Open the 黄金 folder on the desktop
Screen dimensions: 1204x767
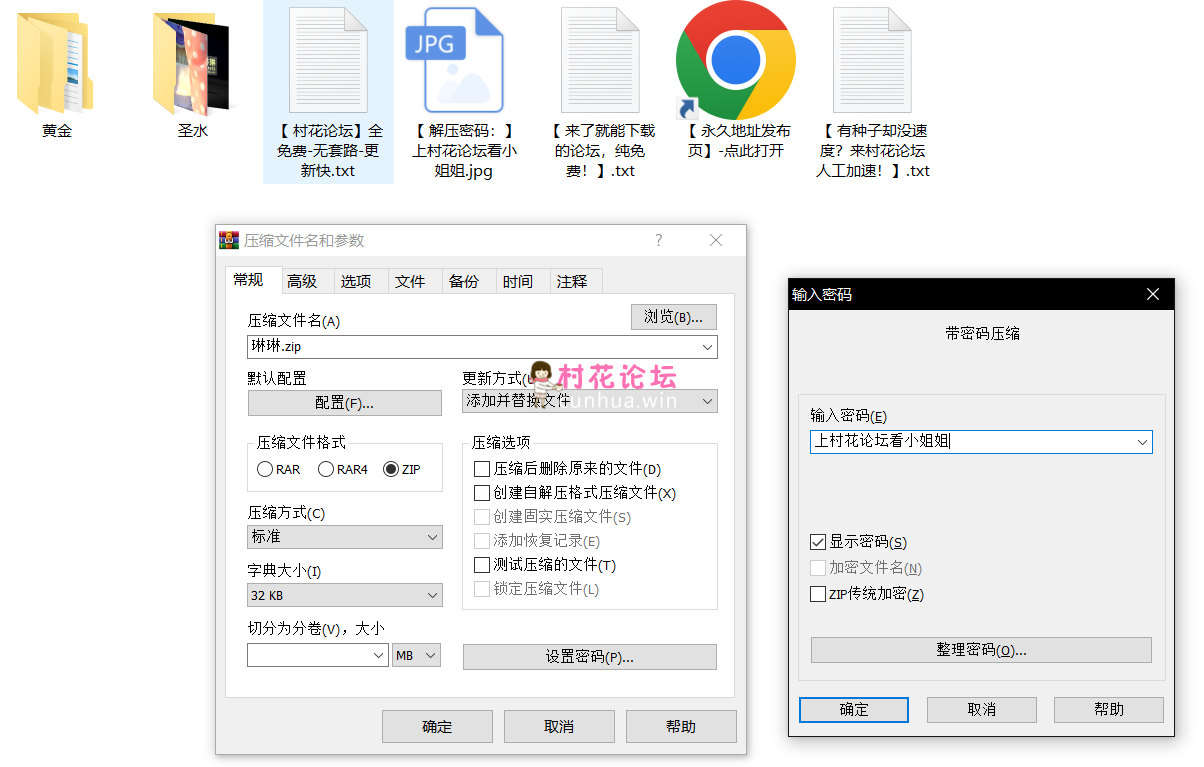(55, 60)
